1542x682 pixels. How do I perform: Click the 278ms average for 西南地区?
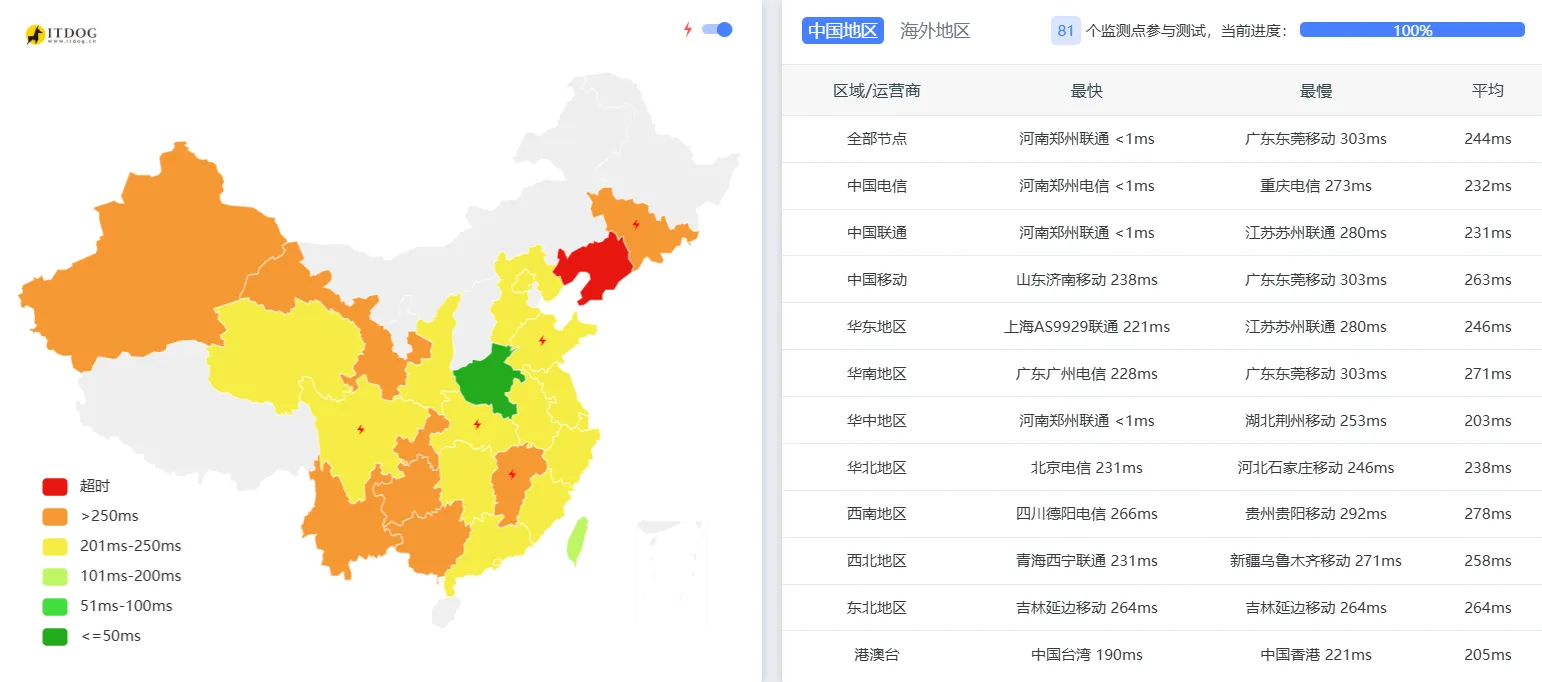(x=1488, y=514)
